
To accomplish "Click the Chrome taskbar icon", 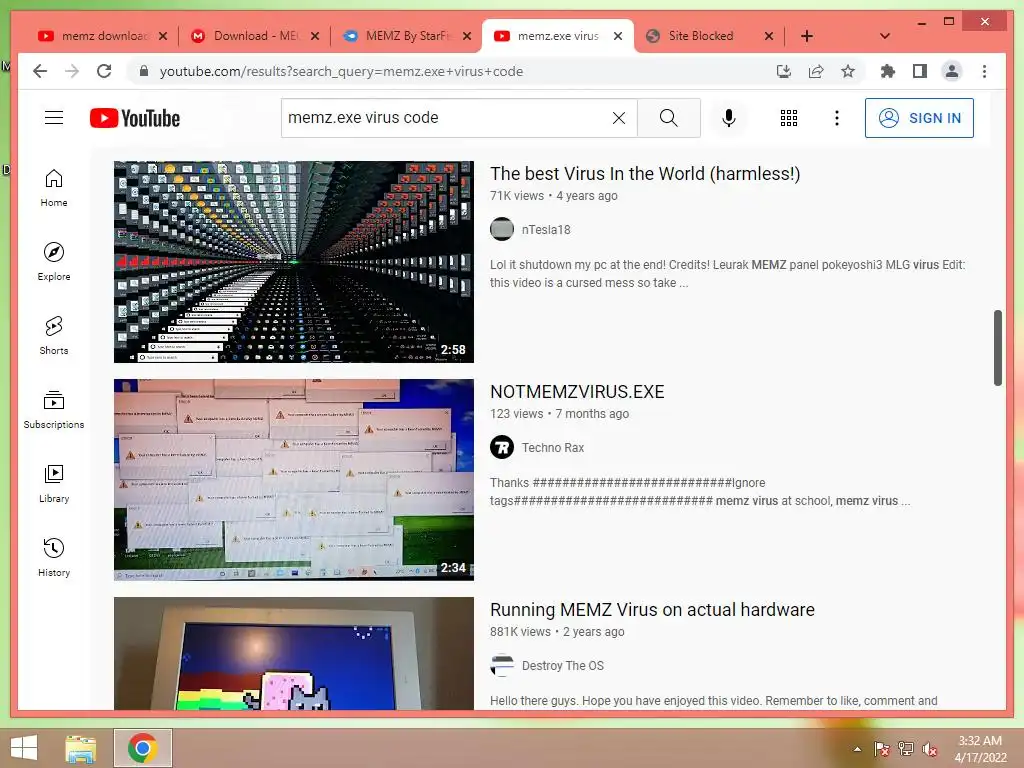I will click(x=143, y=748).
